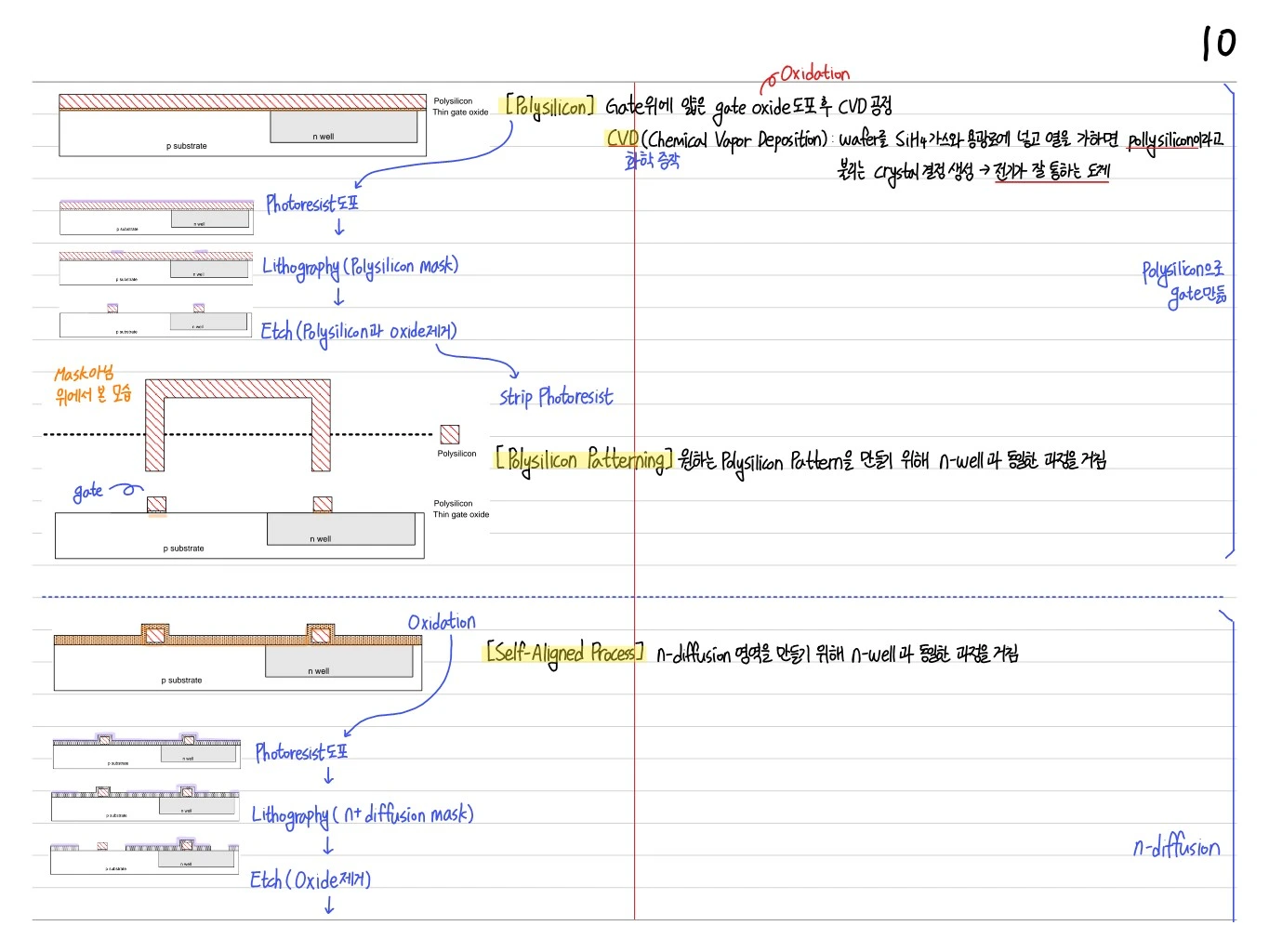This screenshot has width=1269, height=952.
Task: Click the page number 10 in the corner
Action: [1218, 43]
